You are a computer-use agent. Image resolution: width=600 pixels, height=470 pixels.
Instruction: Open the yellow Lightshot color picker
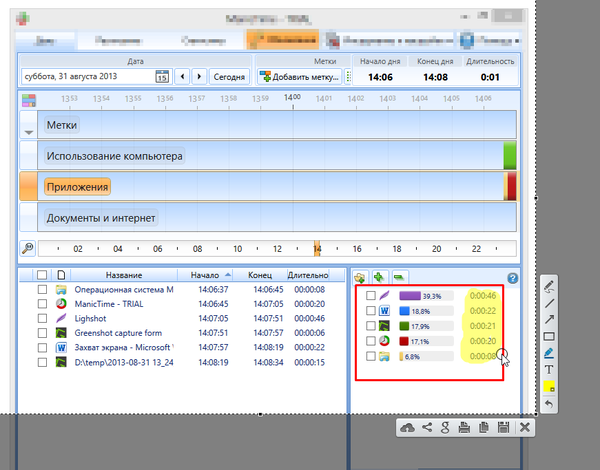pyautogui.click(x=549, y=387)
